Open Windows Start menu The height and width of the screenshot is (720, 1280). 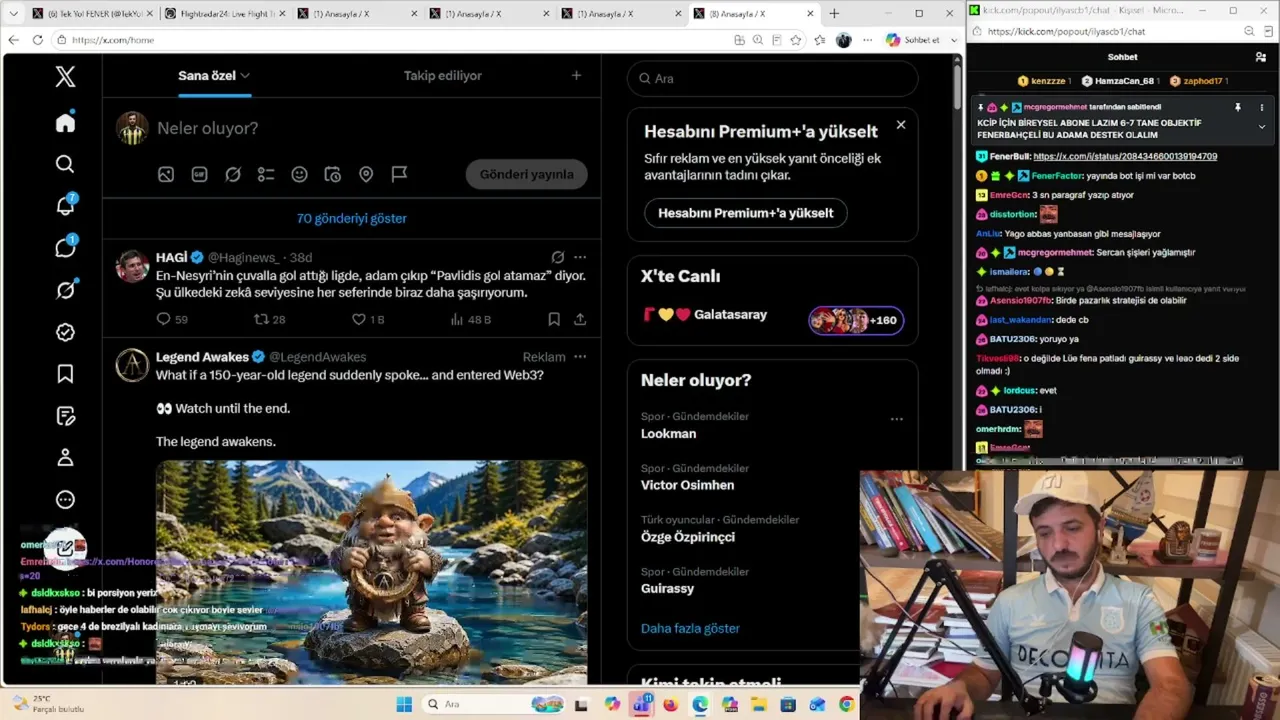(404, 704)
